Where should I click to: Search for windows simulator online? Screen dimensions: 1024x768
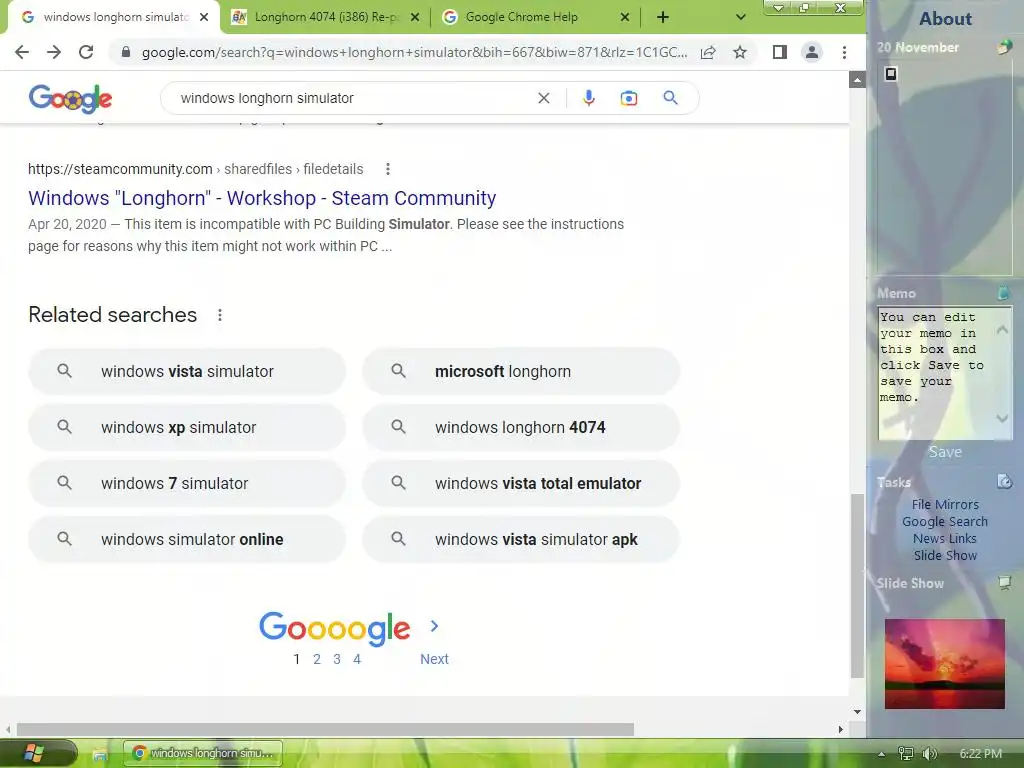[x=187, y=540]
